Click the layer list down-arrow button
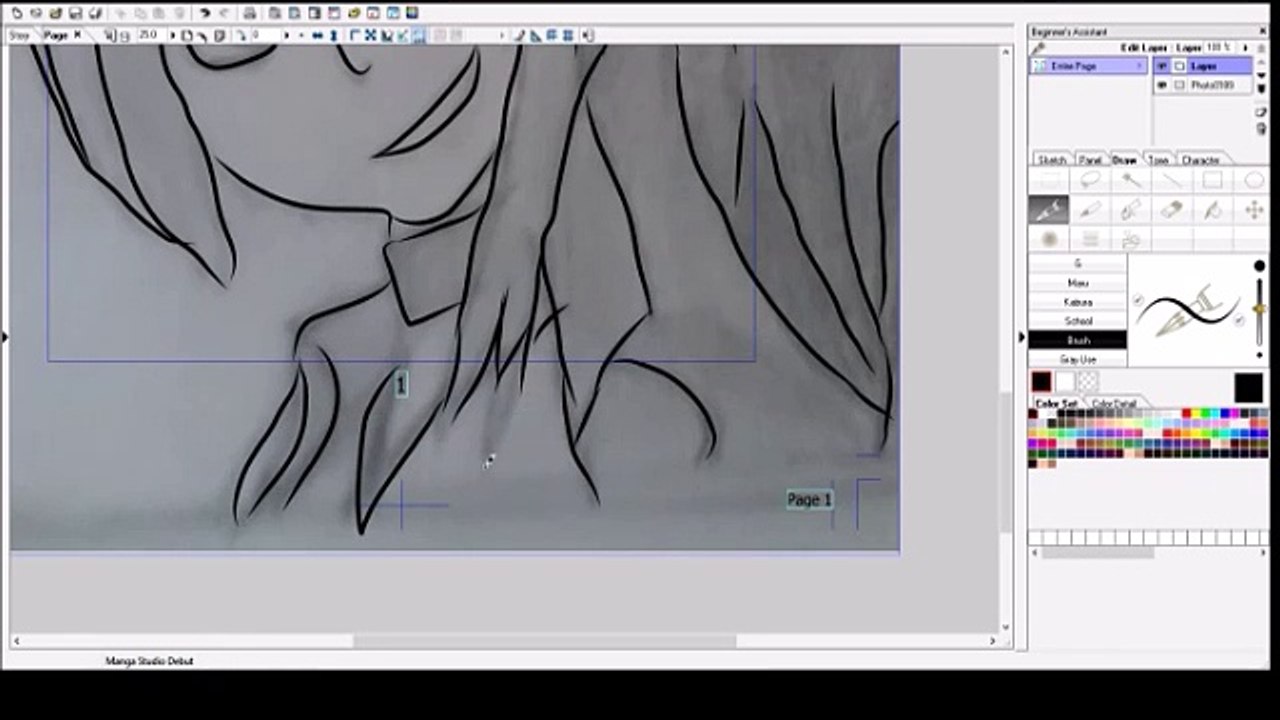This screenshot has height=720, width=1280. point(1261,75)
